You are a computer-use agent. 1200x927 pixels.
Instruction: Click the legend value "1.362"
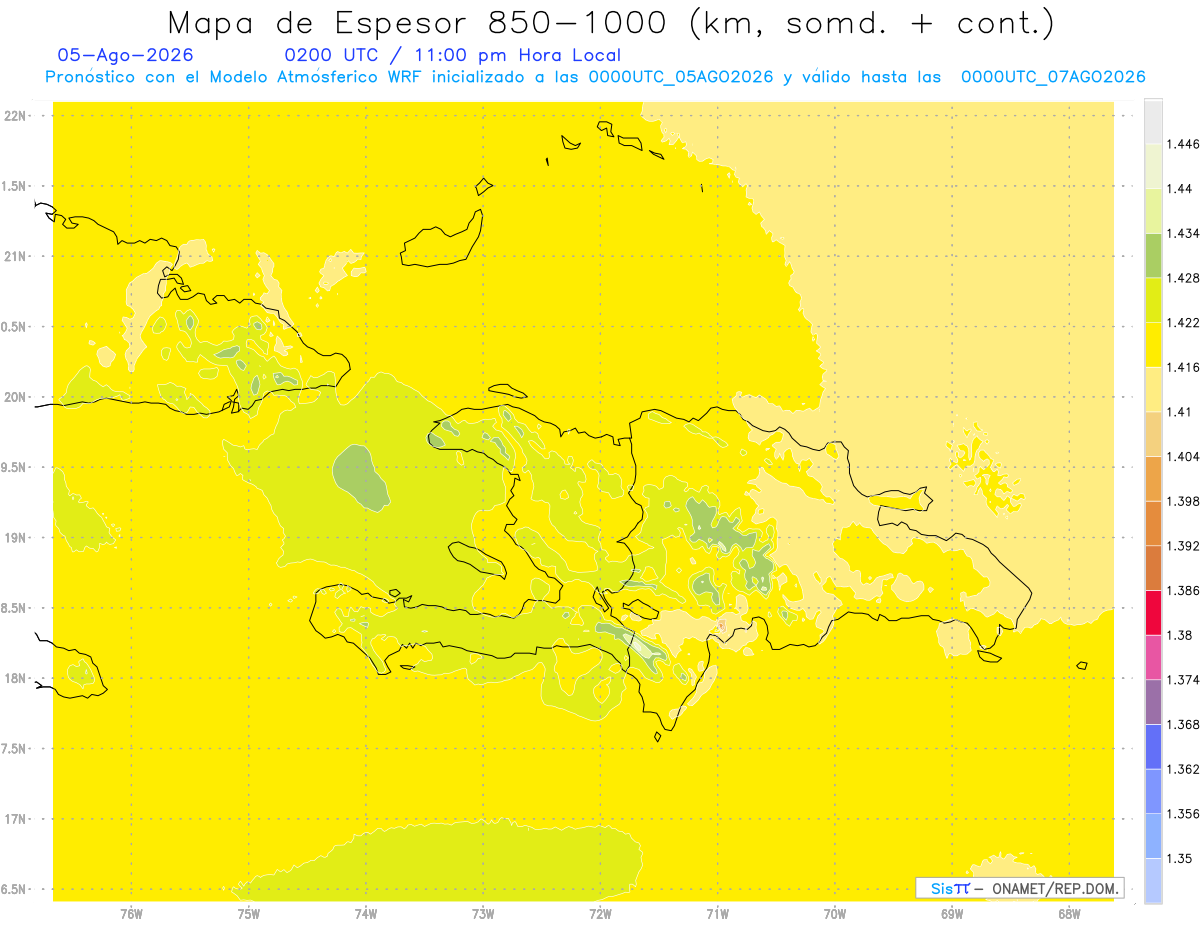(x=1184, y=769)
